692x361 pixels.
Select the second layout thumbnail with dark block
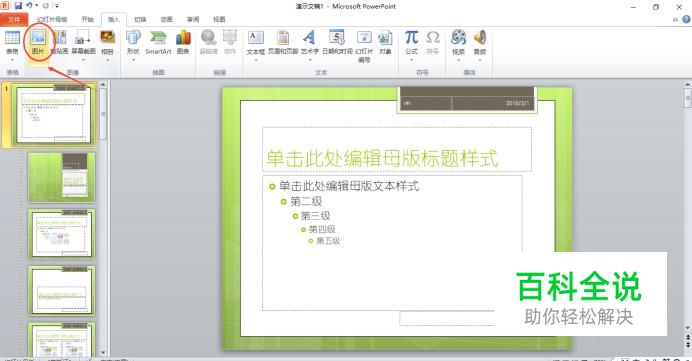62,177
